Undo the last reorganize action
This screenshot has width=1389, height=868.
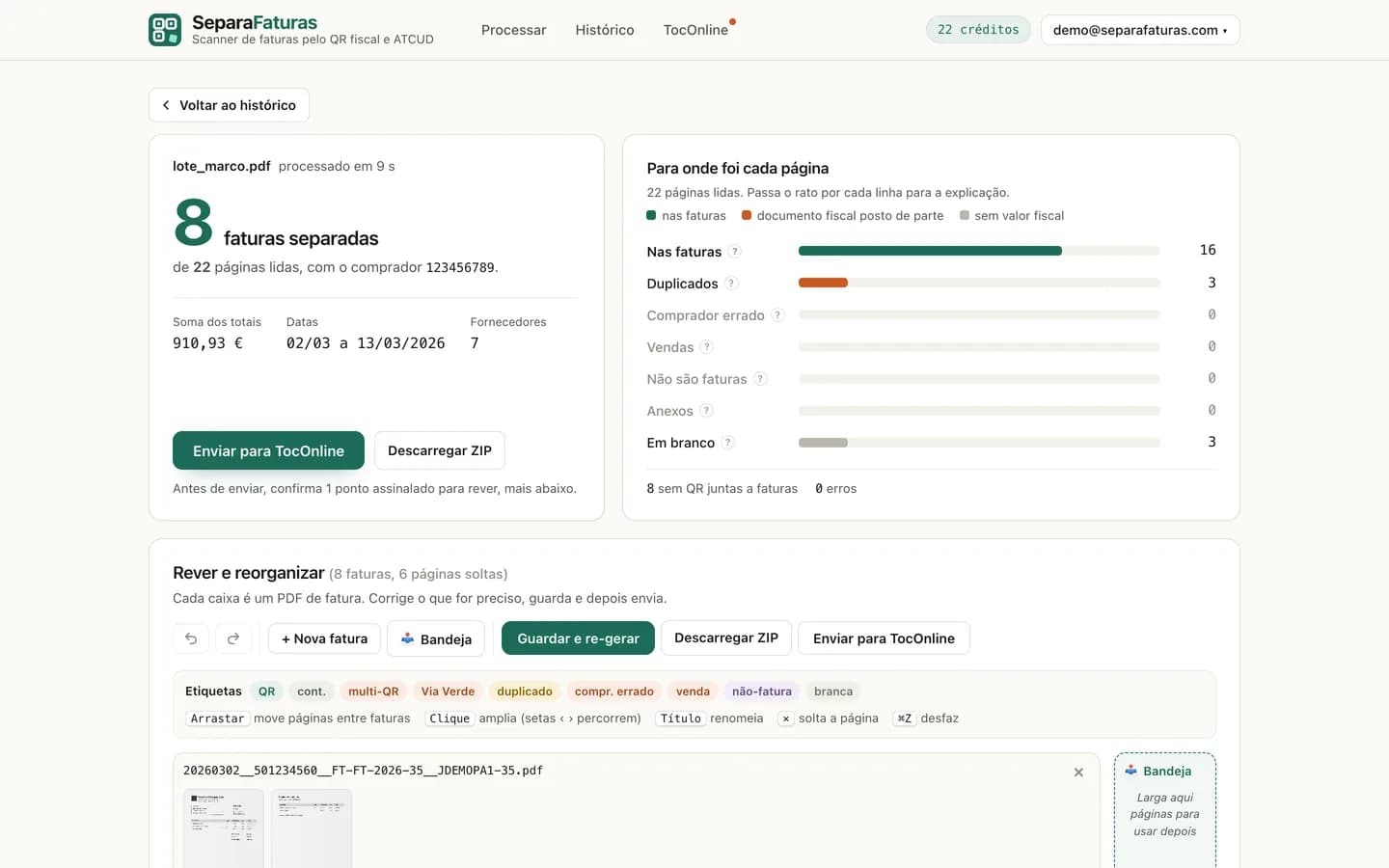tap(191, 638)
